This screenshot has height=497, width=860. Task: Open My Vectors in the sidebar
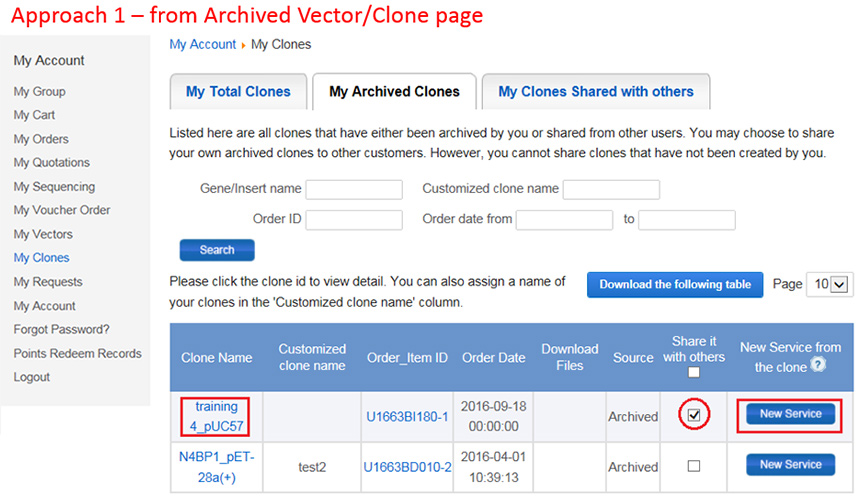pyautogui.click(x=43, y=234)
